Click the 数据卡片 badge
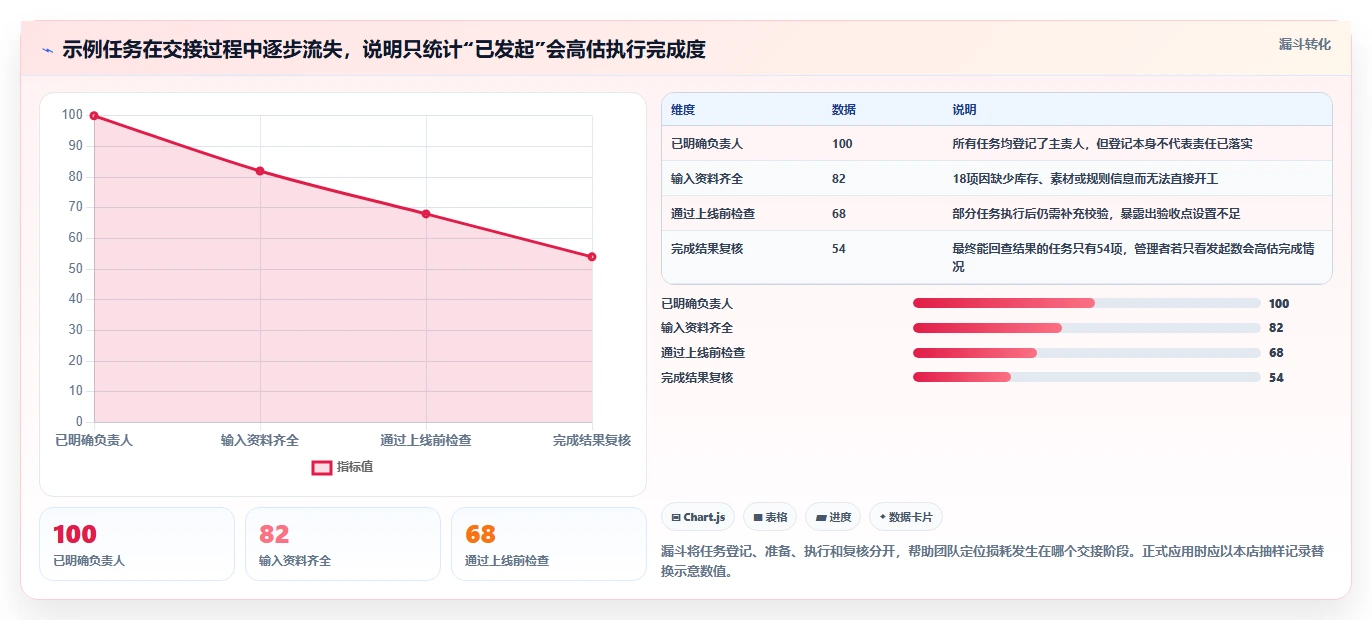This screenshot has height=620, width=1372. point(906,517)
